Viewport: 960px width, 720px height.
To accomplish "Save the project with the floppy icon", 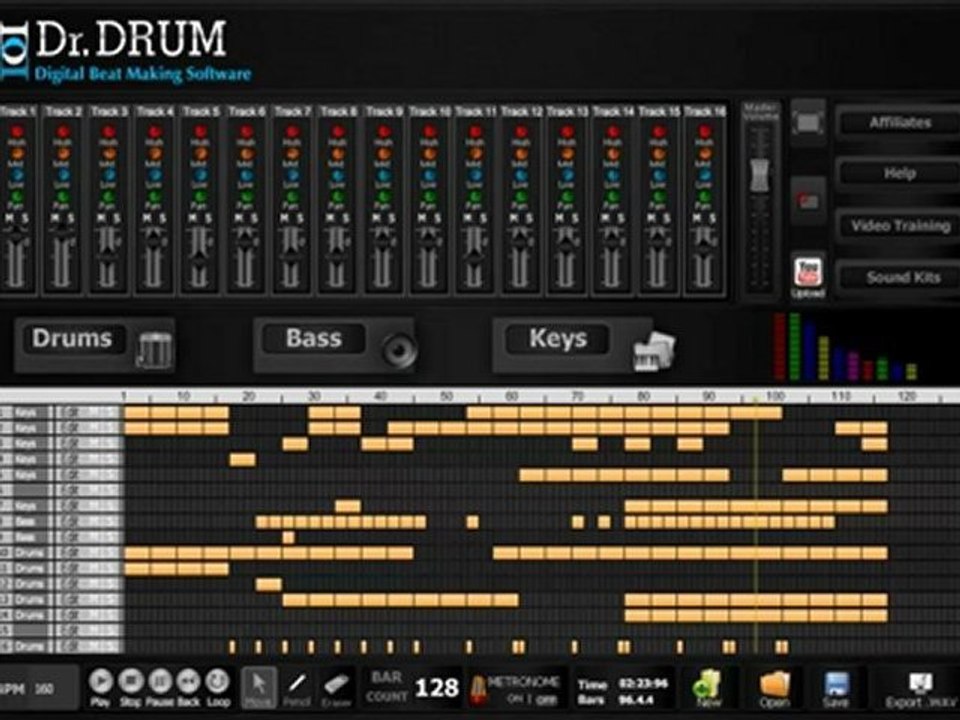I will [836, 686].
